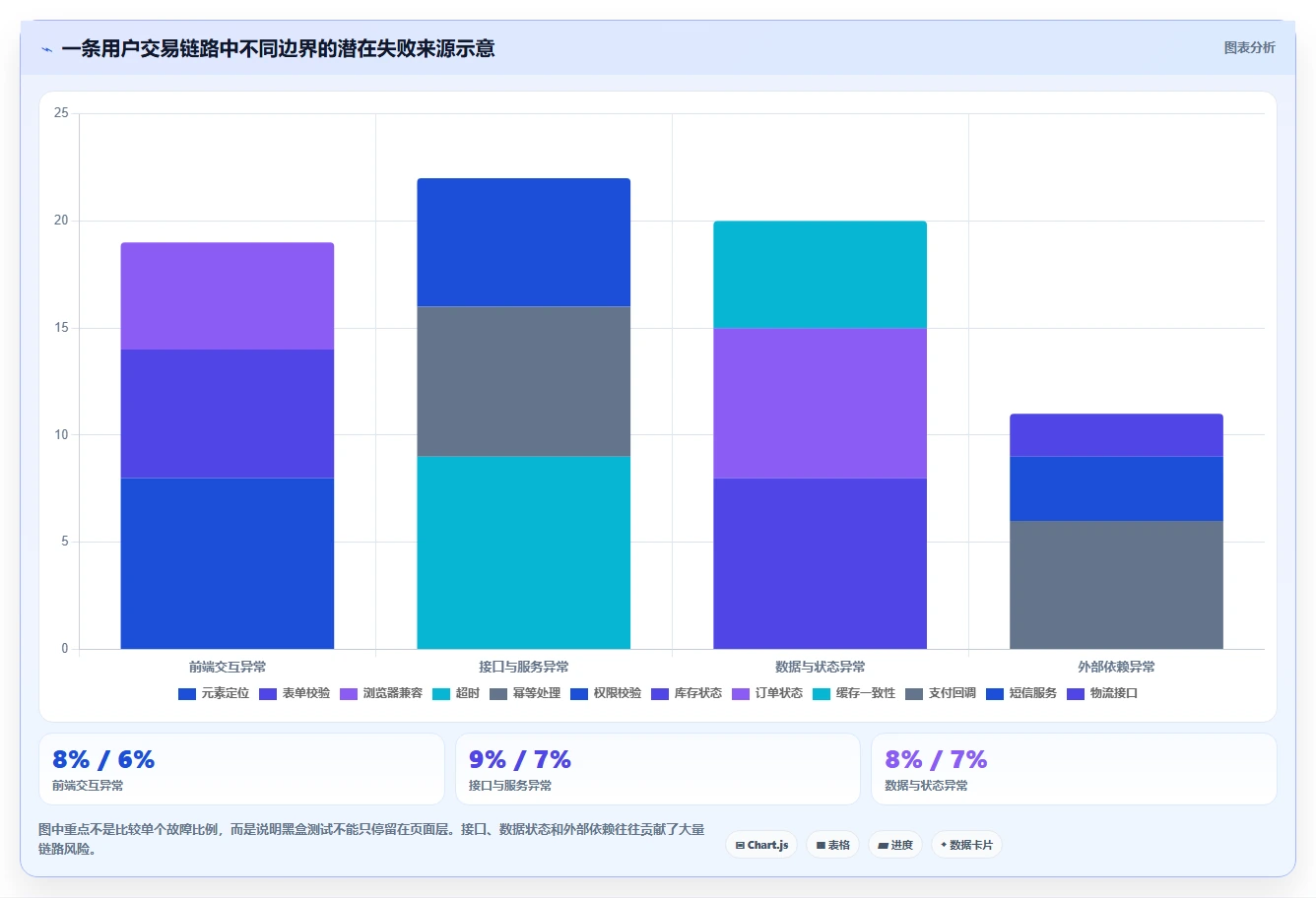Screen dimensions: 1316x898
Task: Click the 缓存一致性 top segment of 数据与状态异常
Action: (x=821, y=275)
